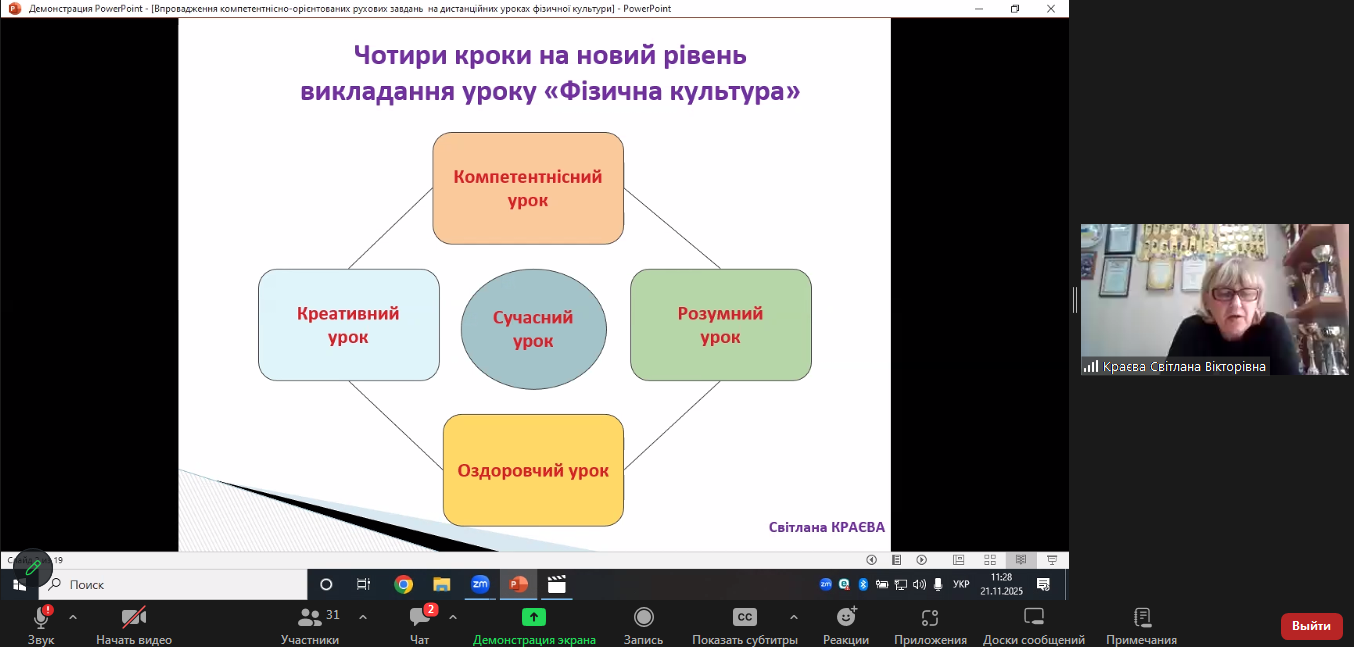Expand audio options arrow next to Звук
1354x647 pixels.
73,617
